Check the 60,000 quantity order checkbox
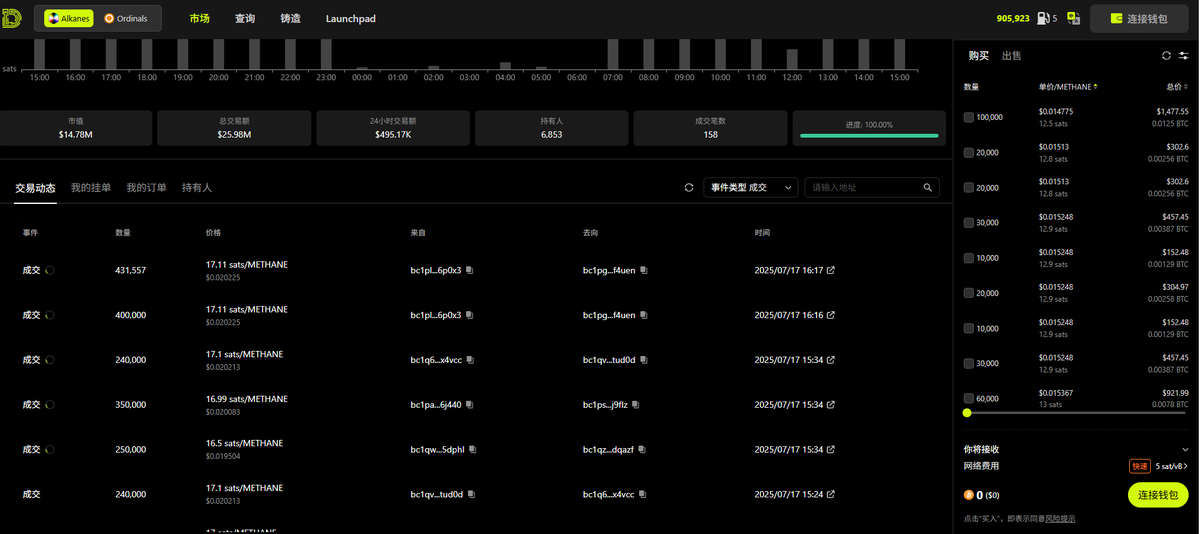The width and height of the screenshot is (1200, 534). [968, 398]
